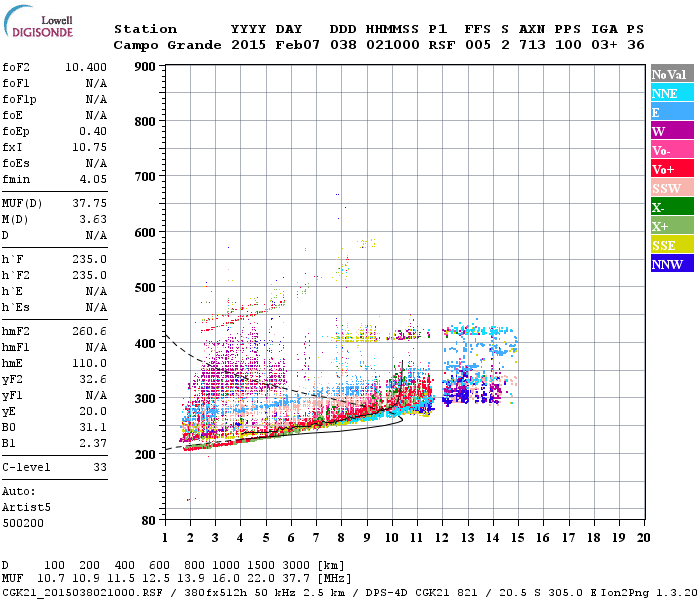Click the 500200 label under Artist5
The width and height of the screenshot is (700, 600).
coord(23,523)
